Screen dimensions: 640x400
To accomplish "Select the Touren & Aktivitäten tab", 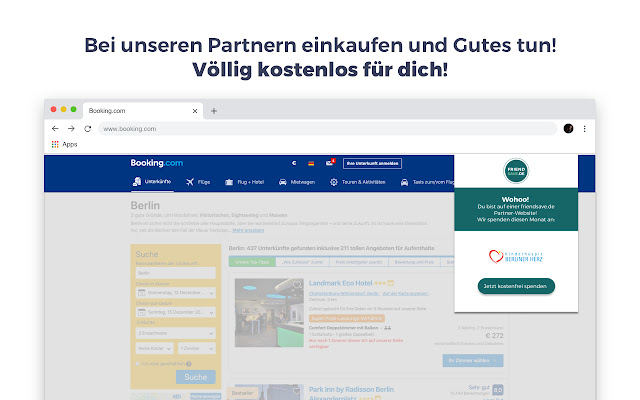I will click(x=358, y=182).
